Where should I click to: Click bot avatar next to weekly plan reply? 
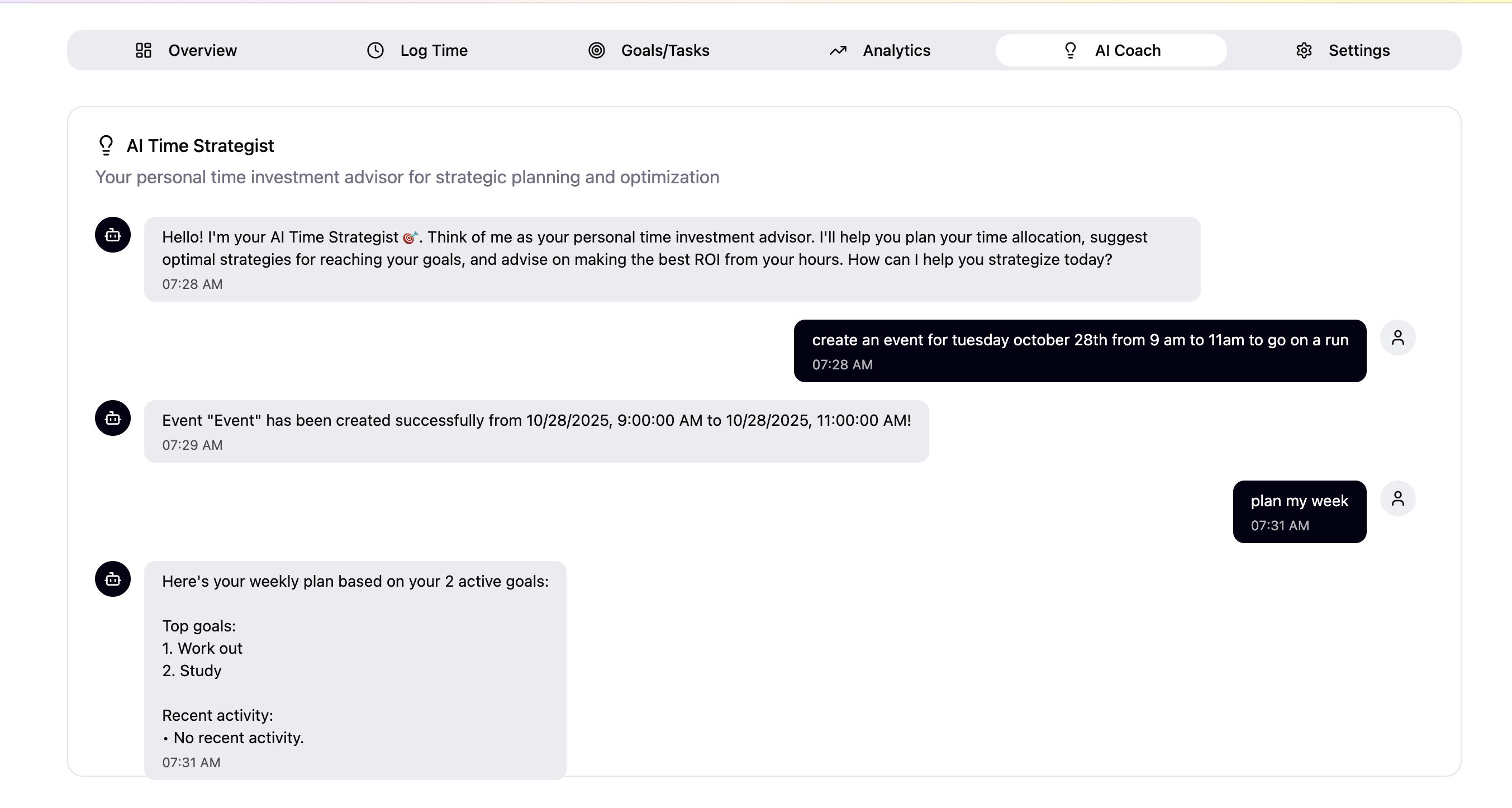(x=113, y=580)
